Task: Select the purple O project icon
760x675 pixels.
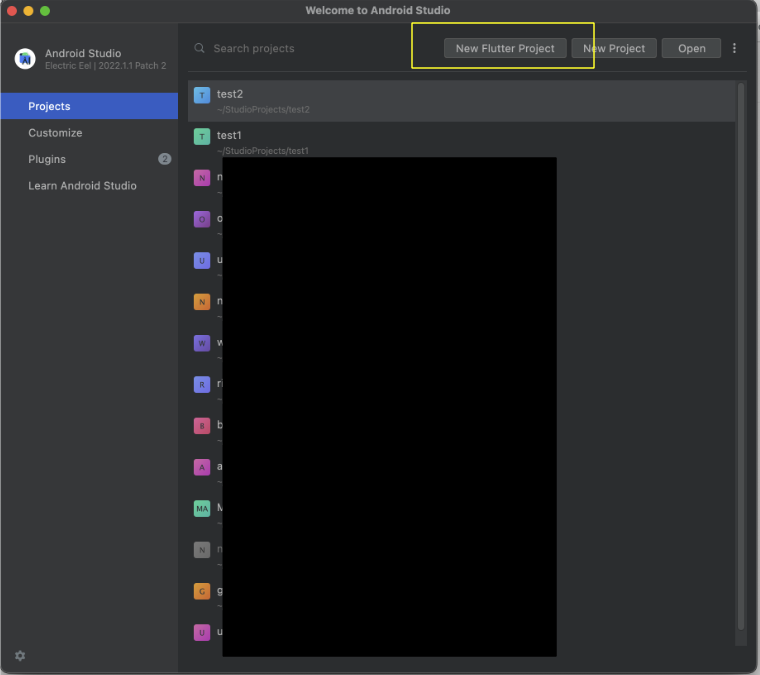Action: pos(202,219)
